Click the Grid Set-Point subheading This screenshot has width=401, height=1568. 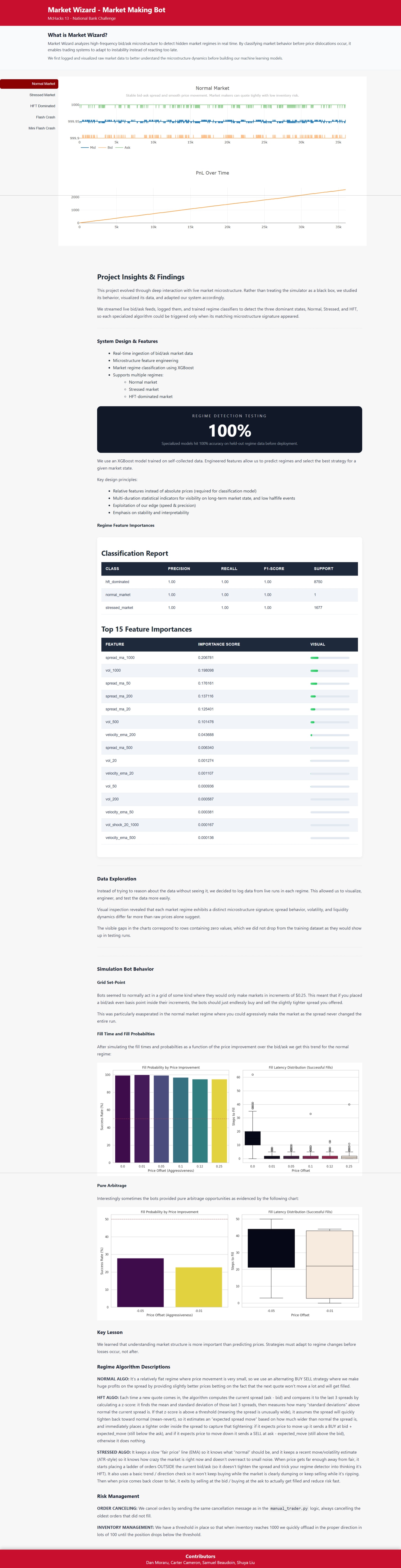pyautogui.click(x=111, y=982)
